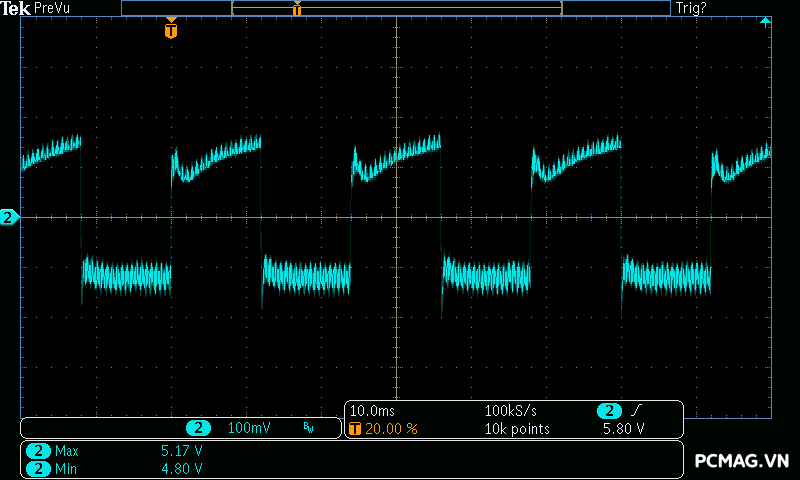Screen dimensions: 800x480
Task: Click the 10.0ms timebase readout
Action: (x=372, y=411)
